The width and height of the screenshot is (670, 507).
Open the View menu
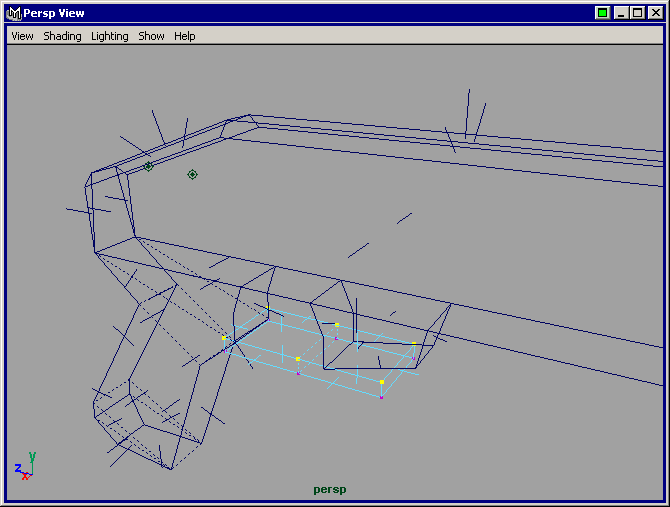(22, 36)
